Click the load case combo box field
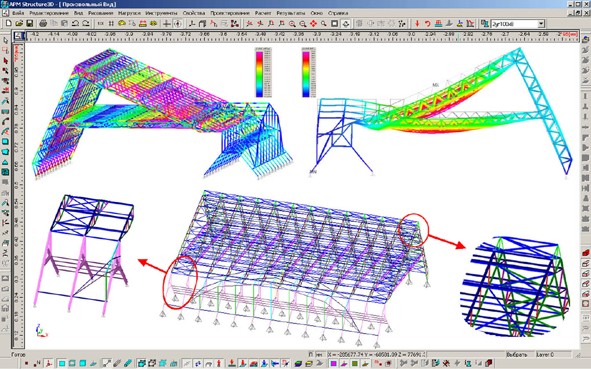Image resolution: width=591 pixels, height=369 pixels. click(518, 24)
